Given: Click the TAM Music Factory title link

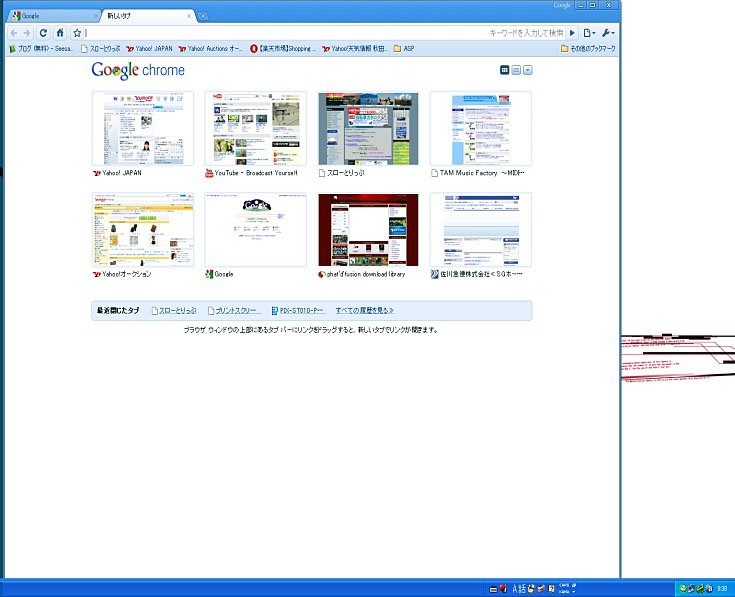Looking at the screenshot, I should point(482,173).
